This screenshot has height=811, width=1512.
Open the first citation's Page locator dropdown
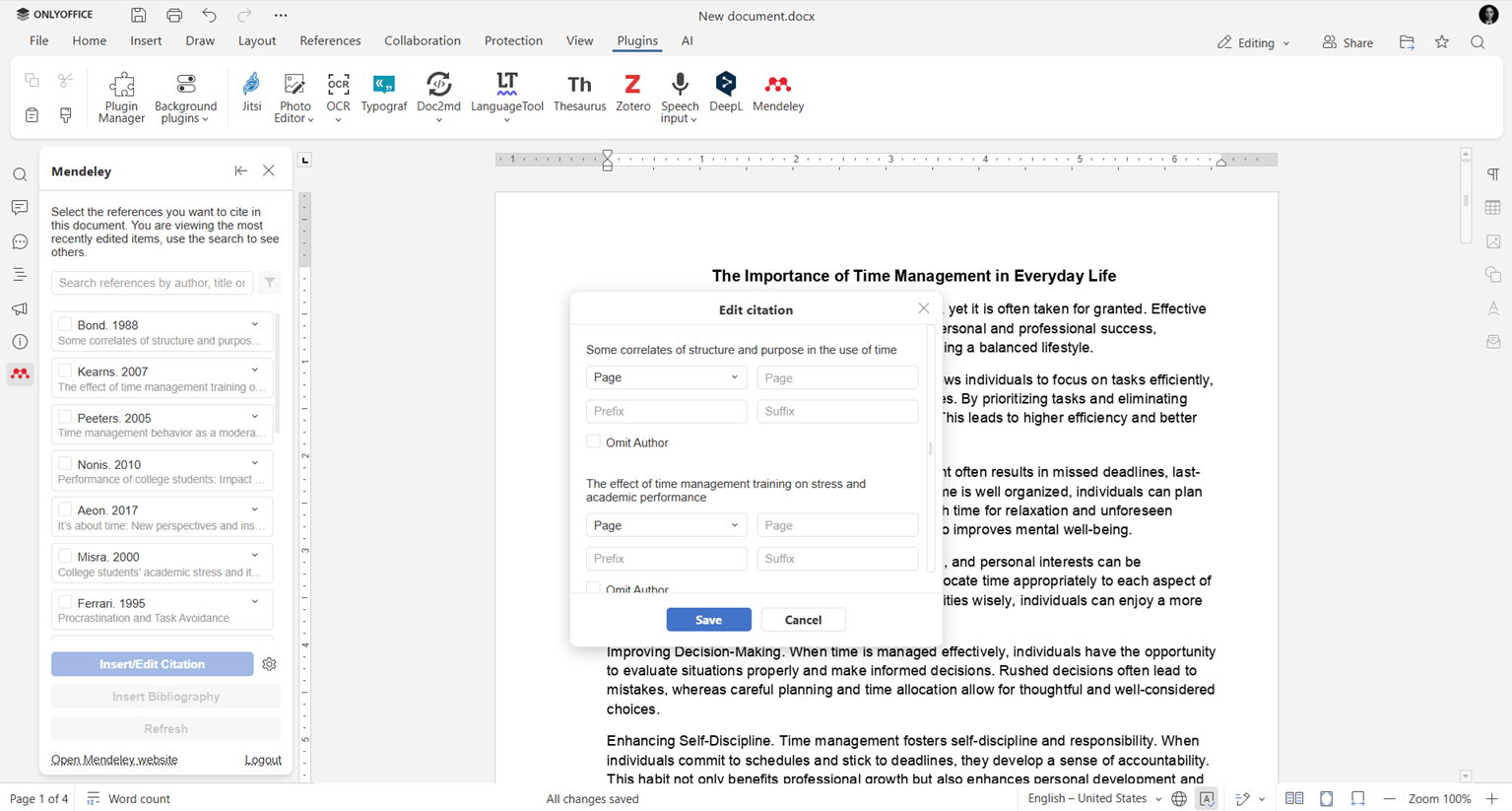click(666, 377)
